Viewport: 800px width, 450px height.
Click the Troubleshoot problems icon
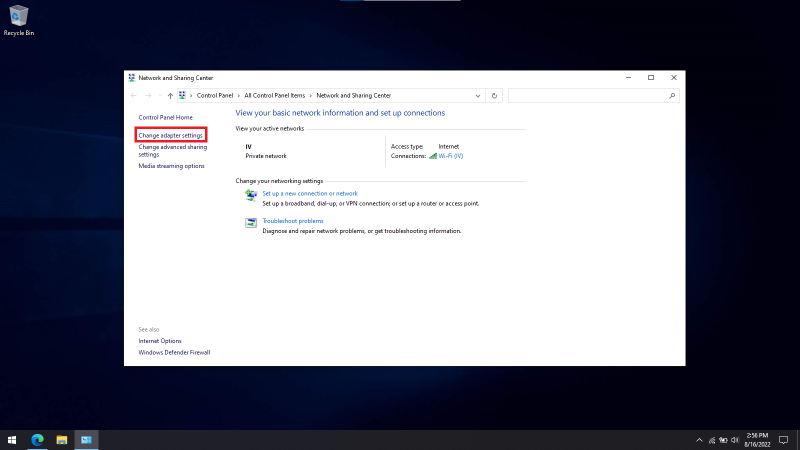[251, 223]
